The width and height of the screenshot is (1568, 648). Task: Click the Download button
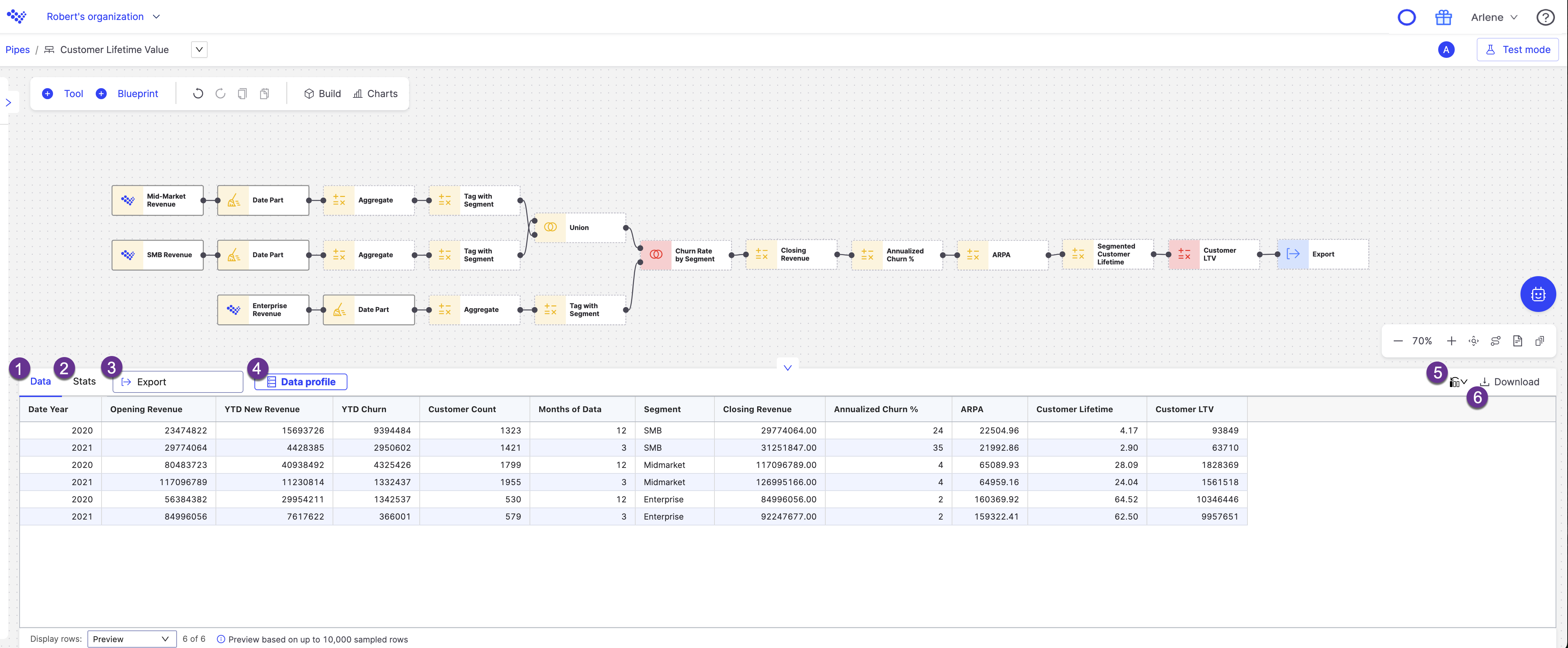tap(1509, 382)
